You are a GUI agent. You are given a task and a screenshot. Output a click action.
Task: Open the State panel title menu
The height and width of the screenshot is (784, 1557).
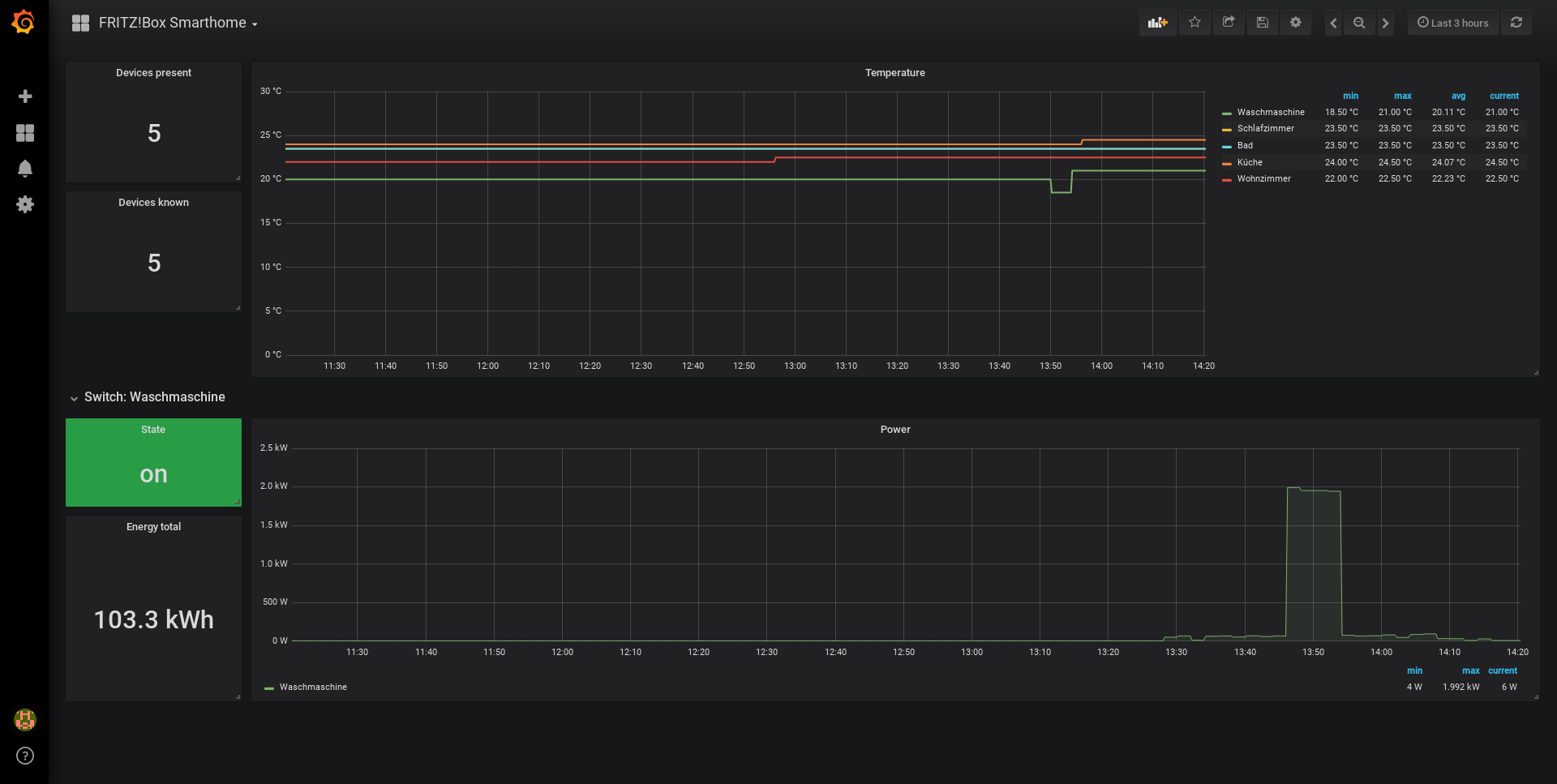click(153, 430)
